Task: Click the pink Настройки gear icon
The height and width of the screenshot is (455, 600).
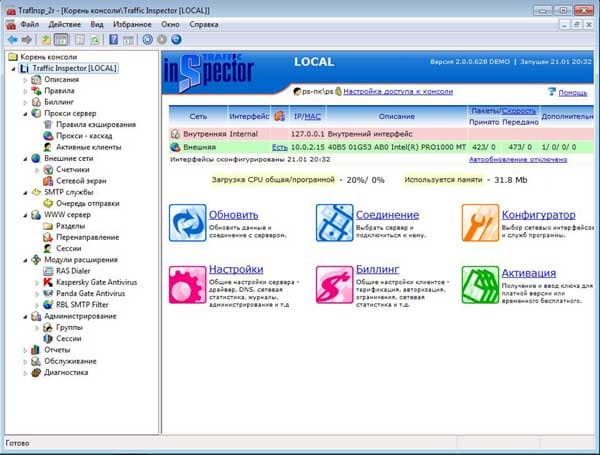Action: [188, 285]
